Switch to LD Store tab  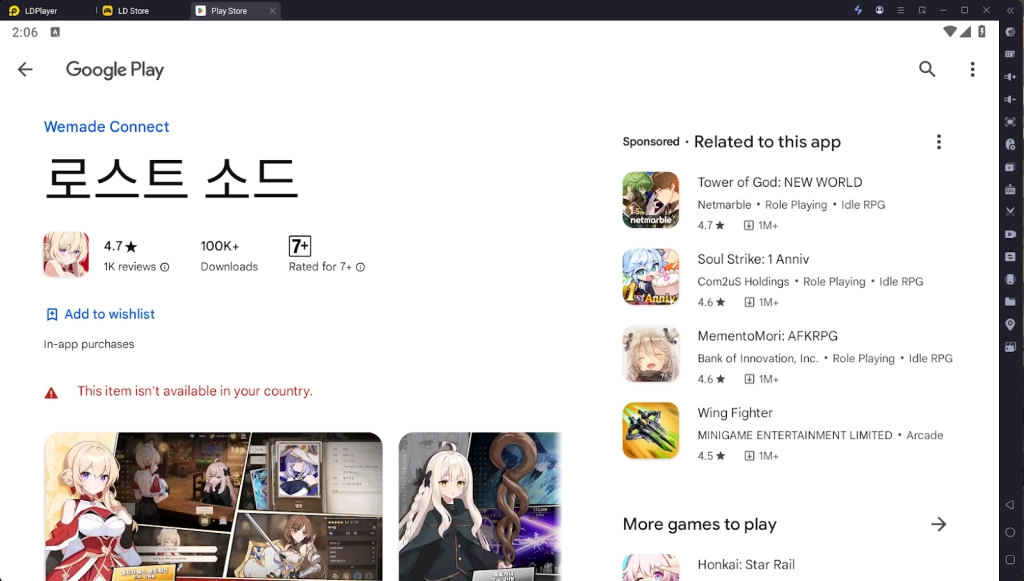point(125,10)
